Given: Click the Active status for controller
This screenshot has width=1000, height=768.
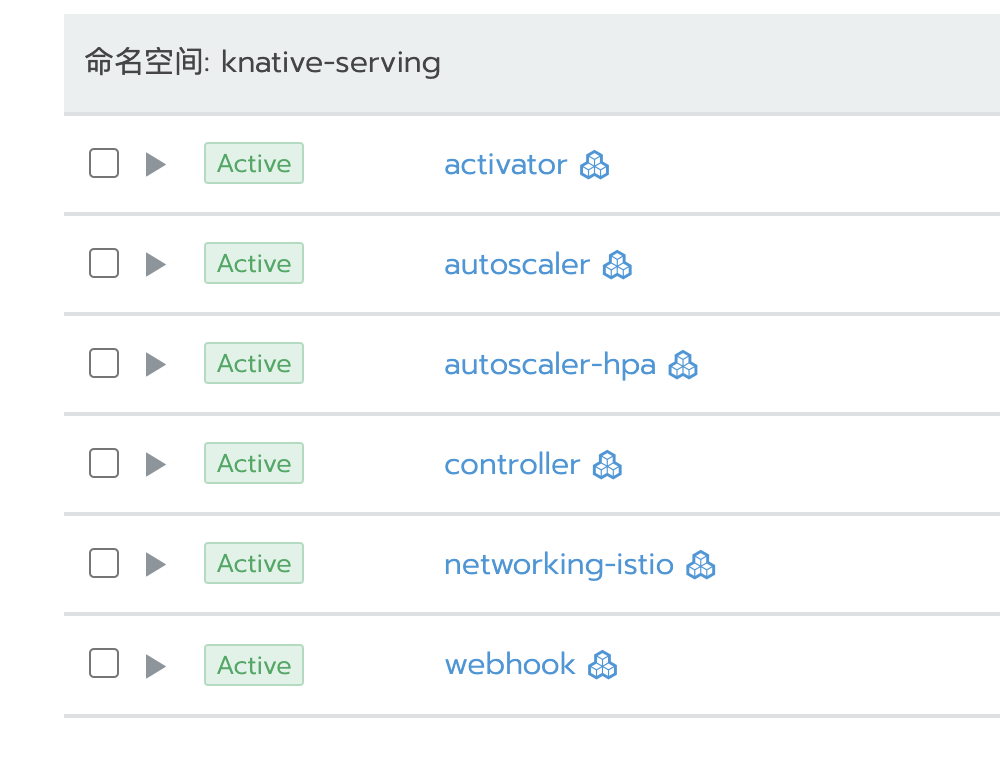Looking at the screenshot, I should (x=254, y=463).
